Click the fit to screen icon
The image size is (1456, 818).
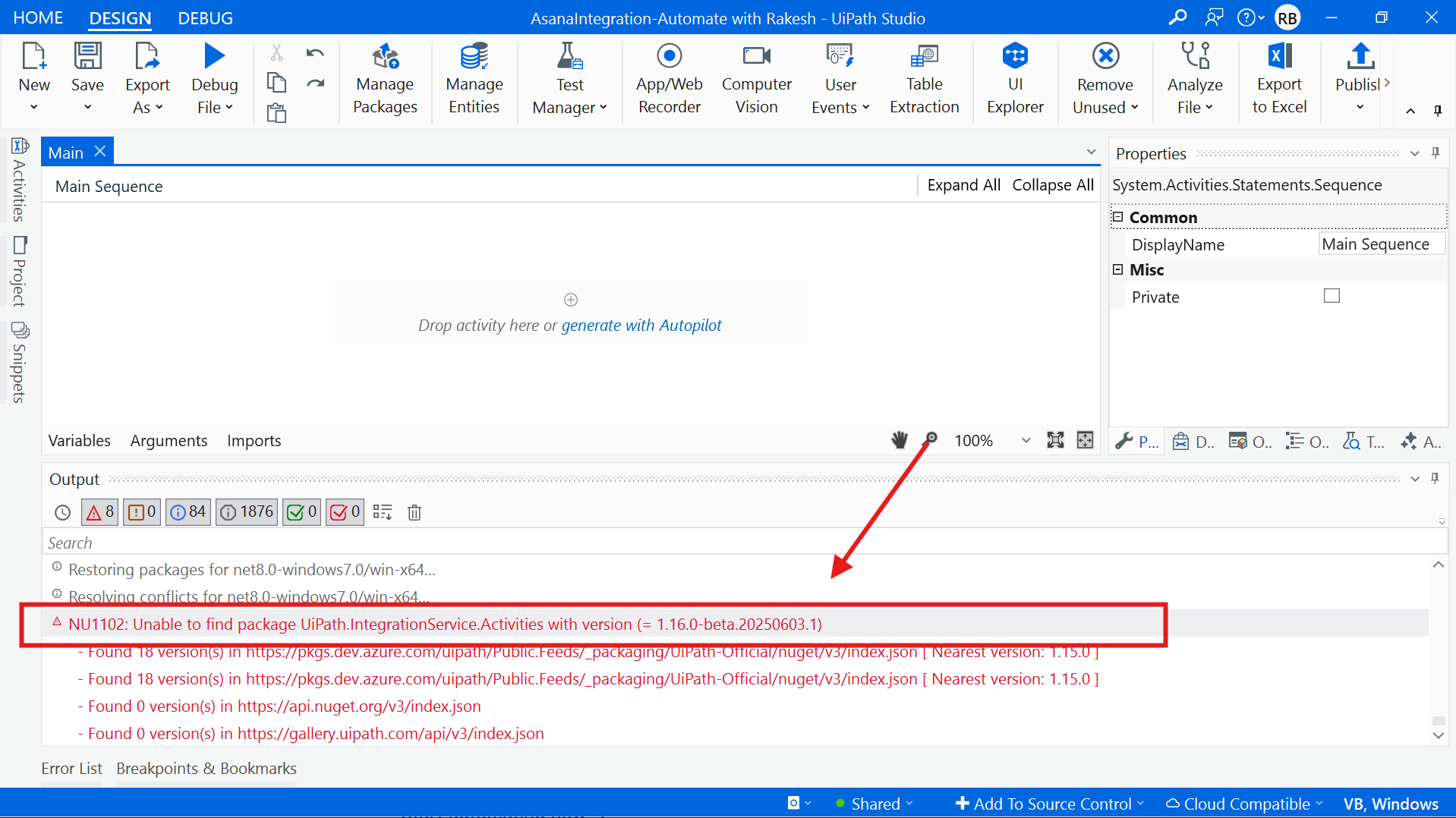(x=1055, y=440)
